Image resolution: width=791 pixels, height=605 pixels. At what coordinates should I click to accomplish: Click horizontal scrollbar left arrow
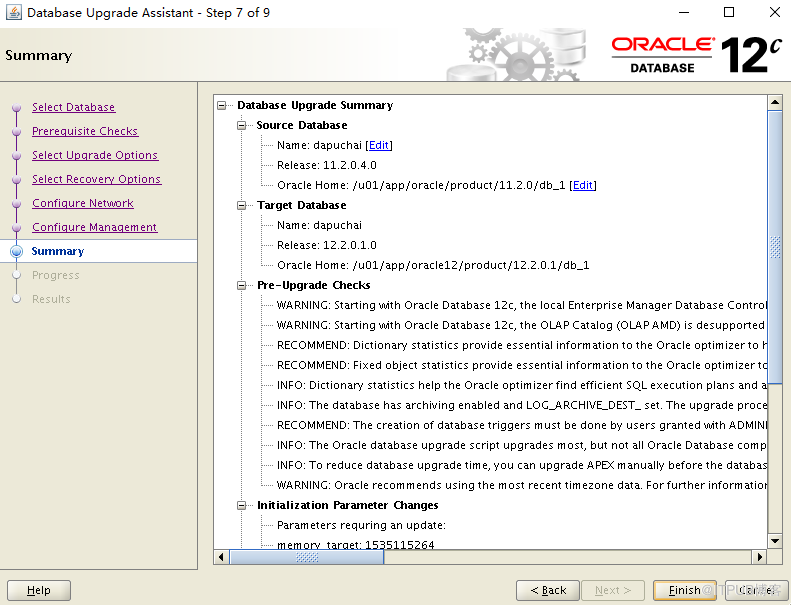point(221,557)
